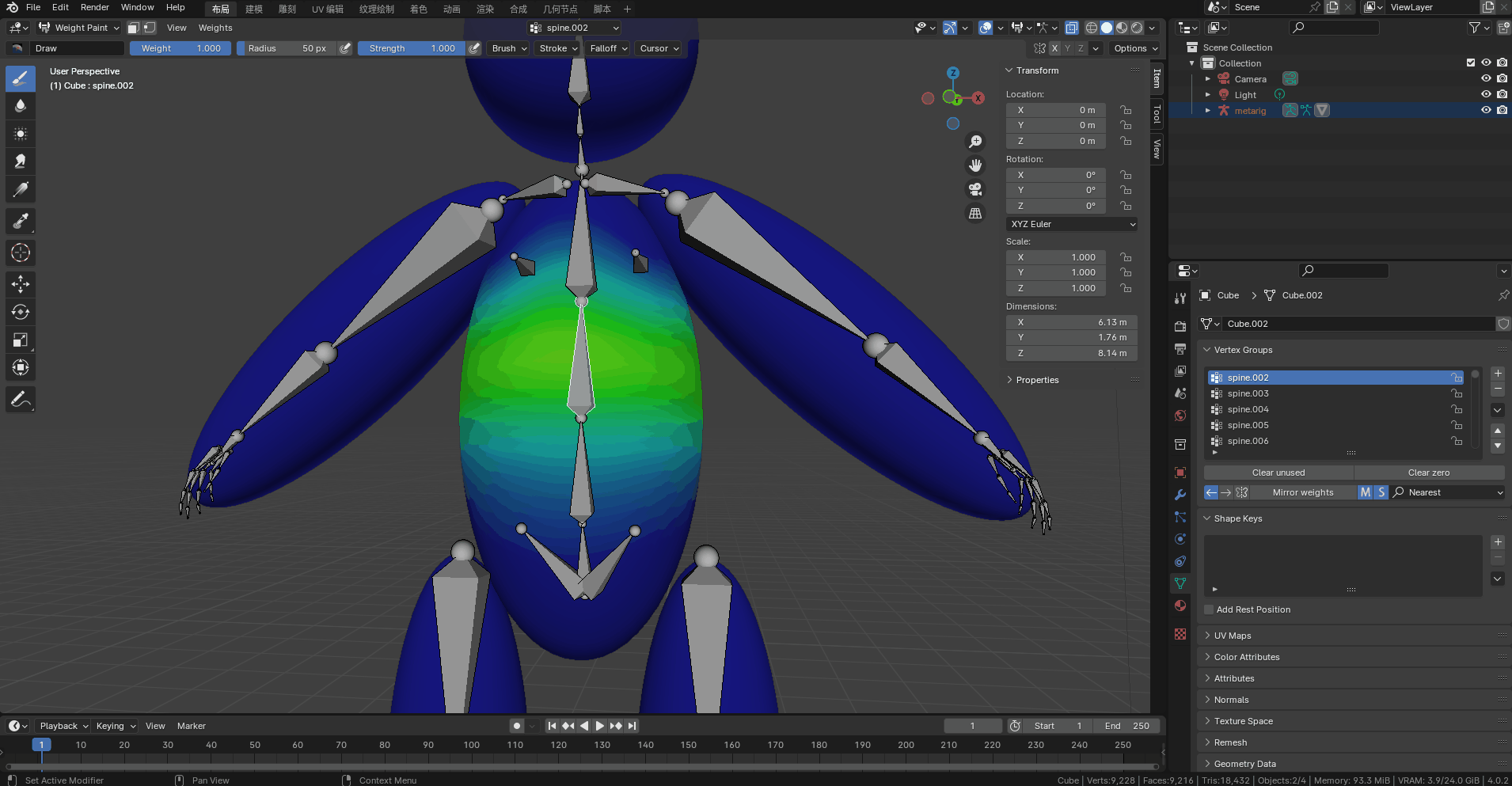Select the Rotate tool
The width and height of the screenshot is (1512, 786).
click(x=21, y=312)
